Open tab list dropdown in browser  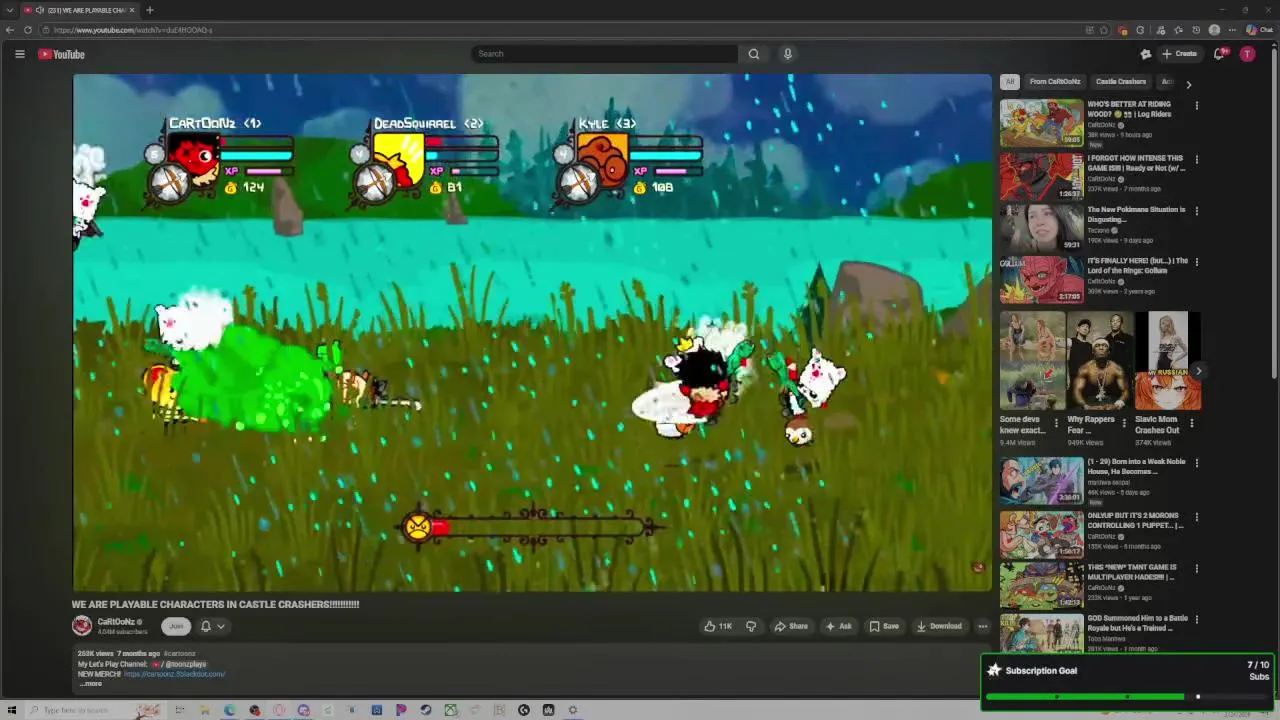pyautogui.click(x=10, y=10)
